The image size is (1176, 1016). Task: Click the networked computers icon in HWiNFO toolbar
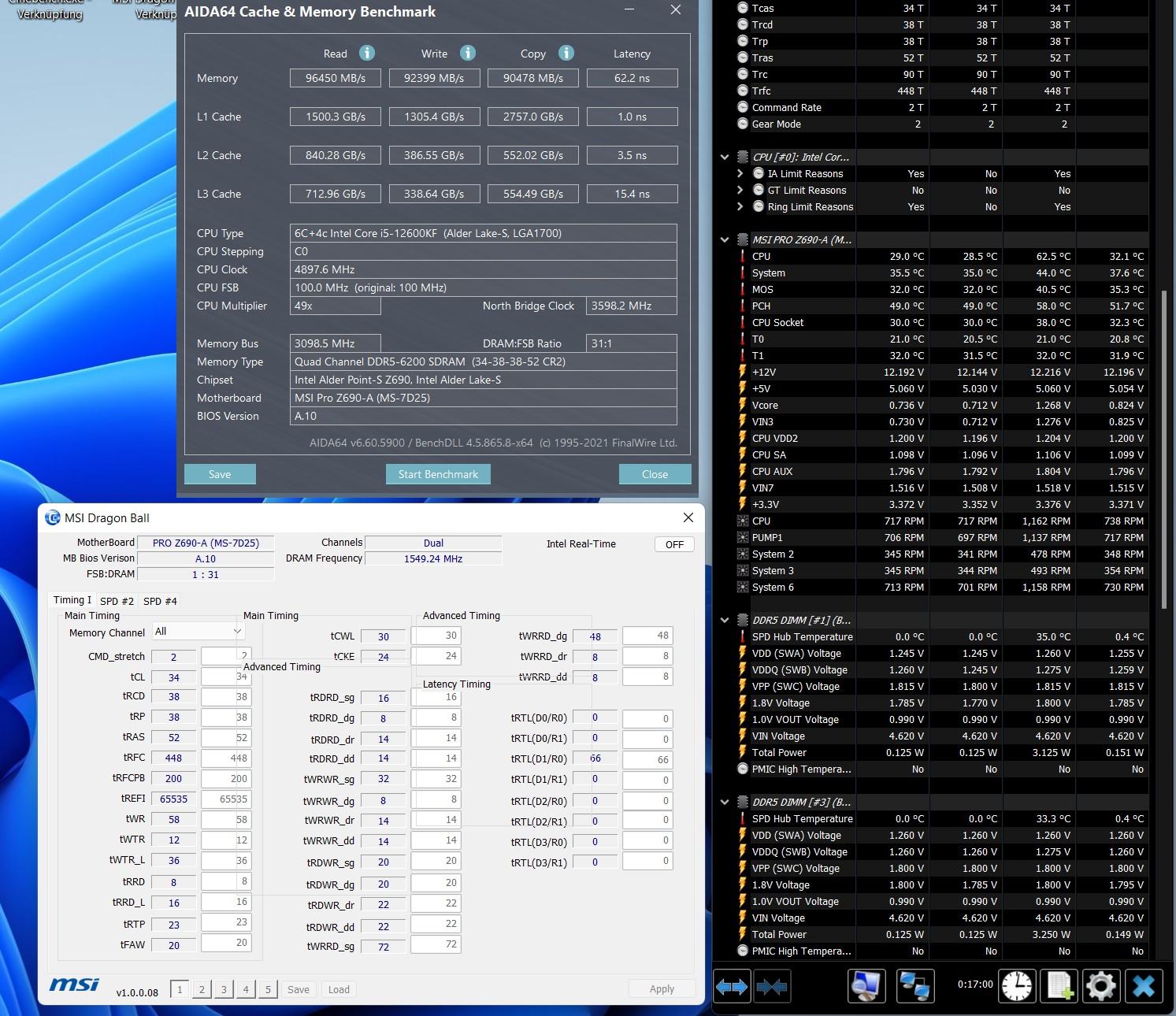[915, 986]
